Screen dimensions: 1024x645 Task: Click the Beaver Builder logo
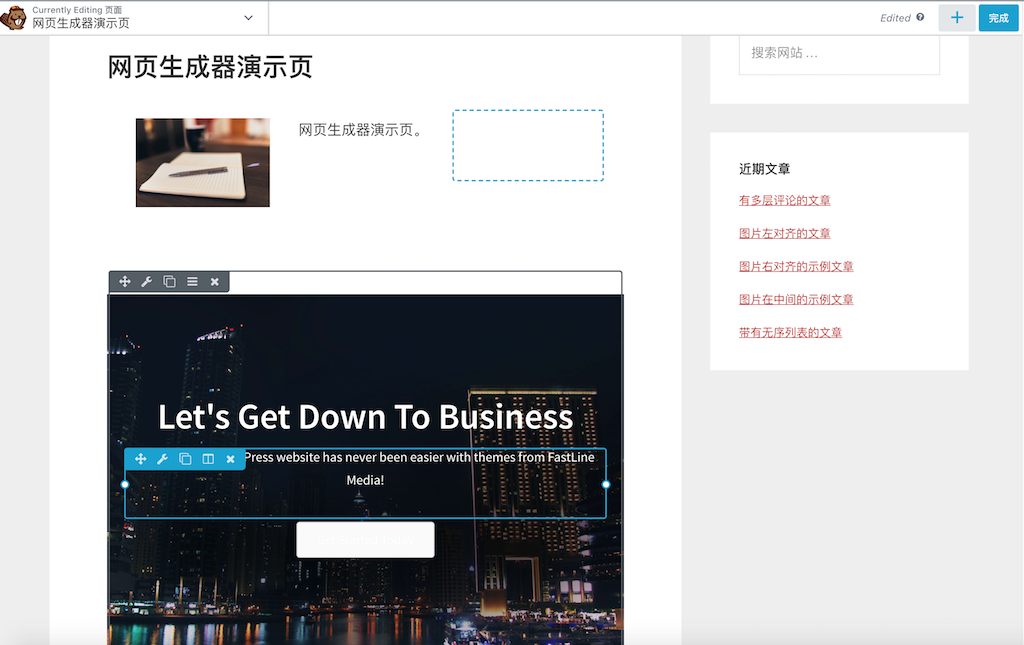[x=14, y=17]
